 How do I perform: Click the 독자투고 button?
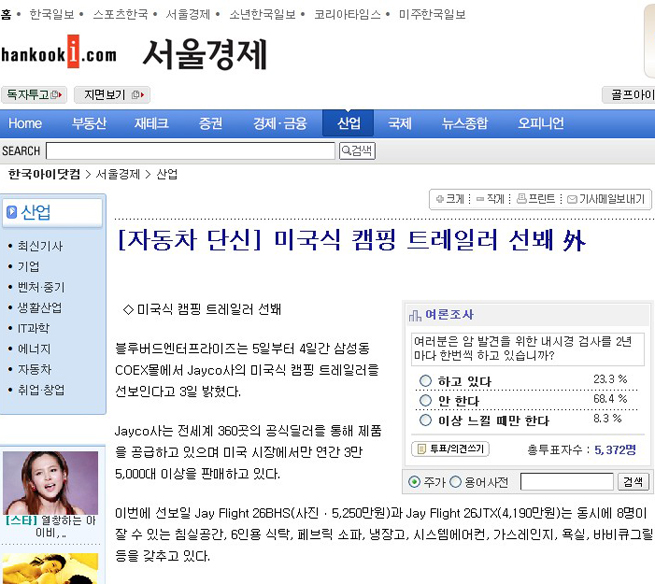[34, 95]
